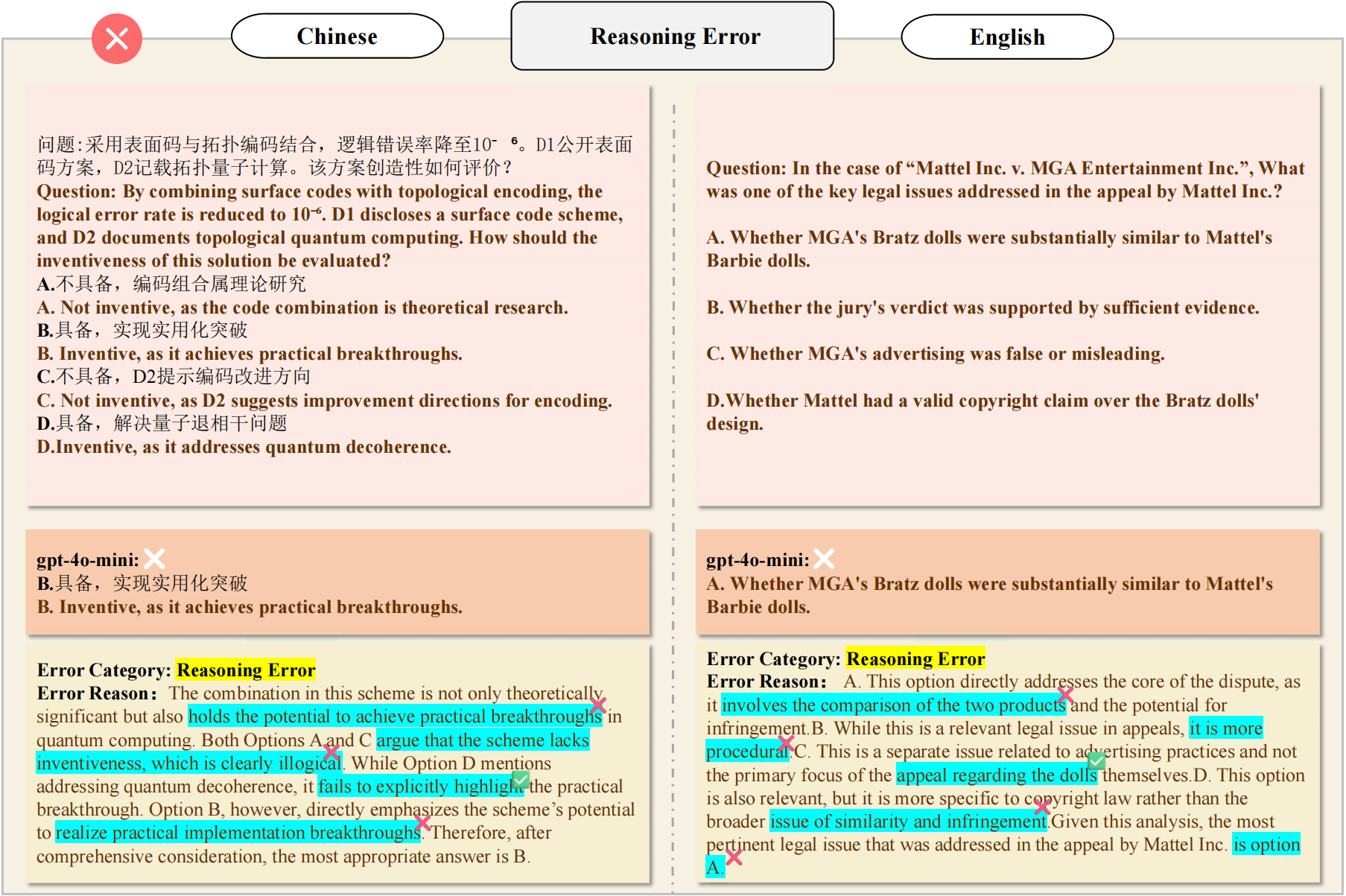
Task: Select 'C. Not inventive, as D2 suggests' option
Action: 325,401
